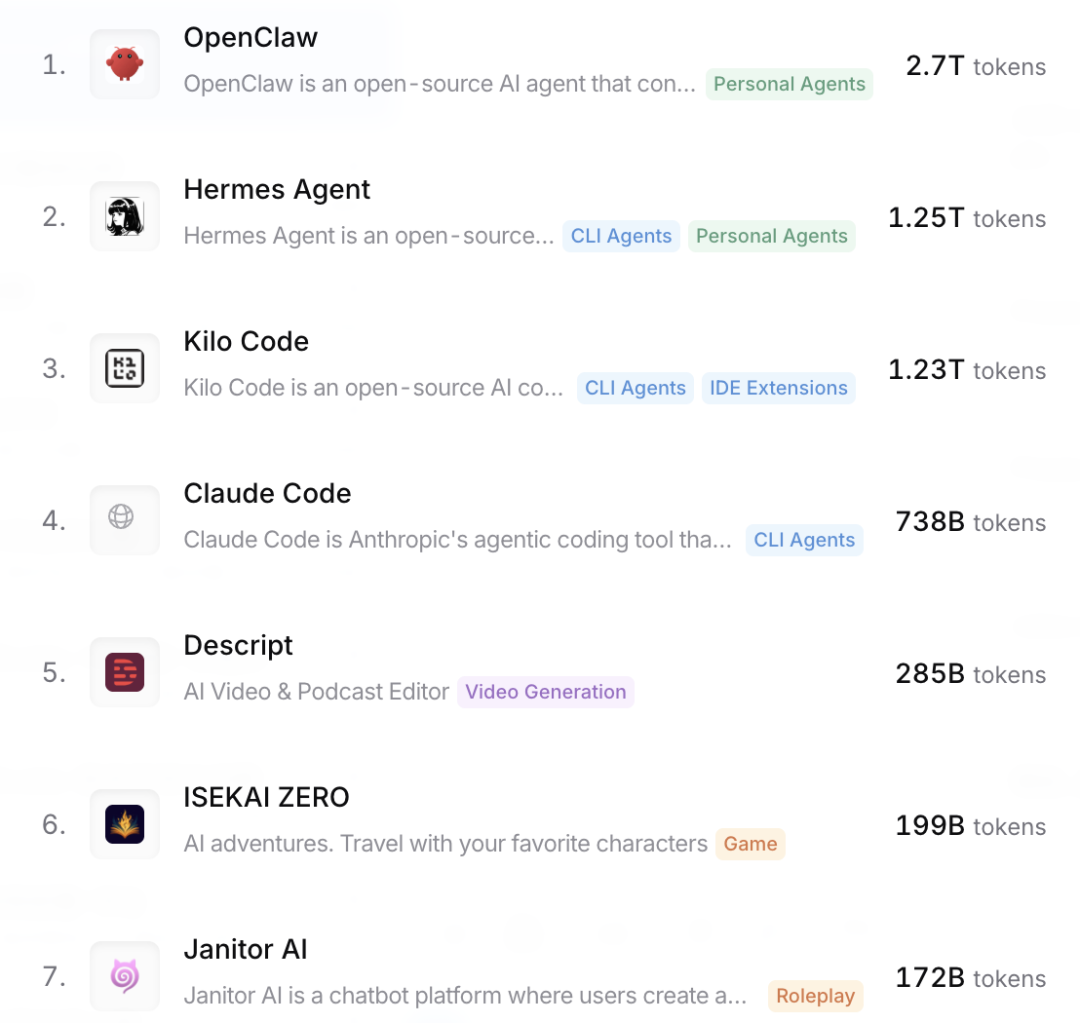Click Claude Code's CLI Agents tag
The width and height of the screenshot is (1080, 1023).
coord(804,540)
